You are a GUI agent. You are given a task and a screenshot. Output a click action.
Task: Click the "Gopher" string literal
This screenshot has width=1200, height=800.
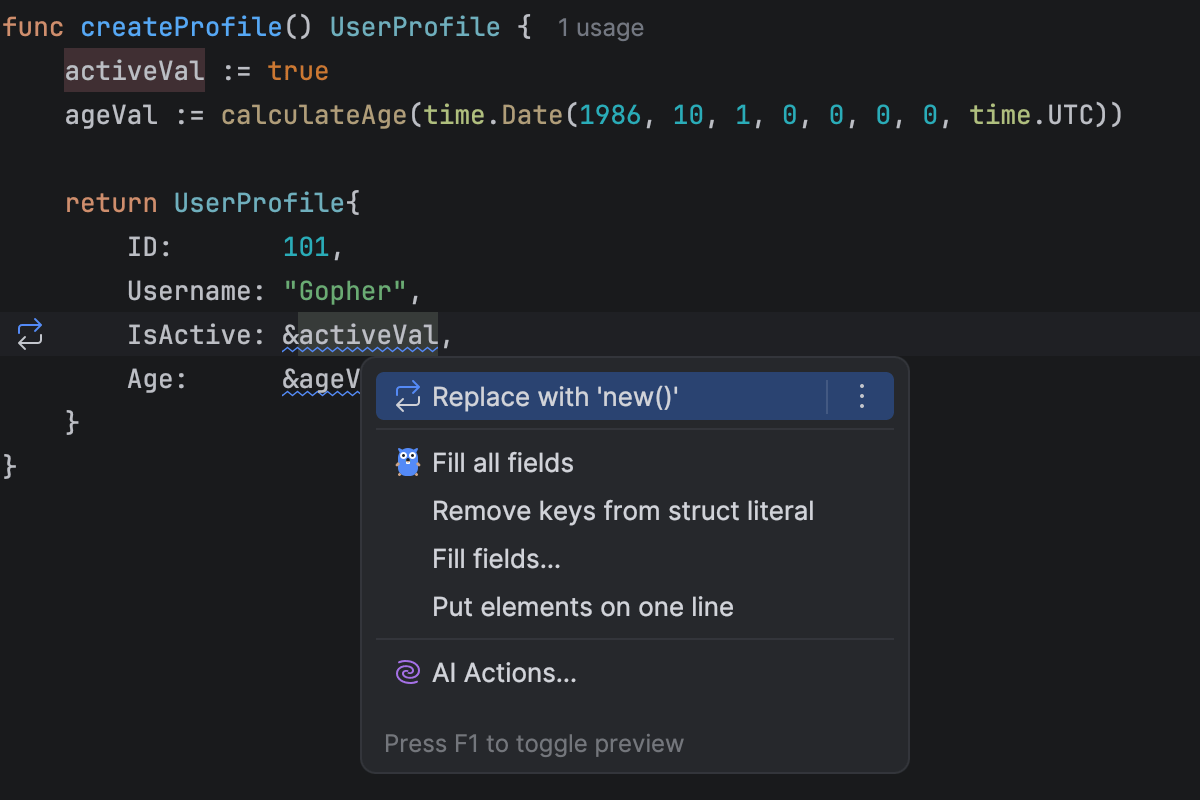point(346,291)
